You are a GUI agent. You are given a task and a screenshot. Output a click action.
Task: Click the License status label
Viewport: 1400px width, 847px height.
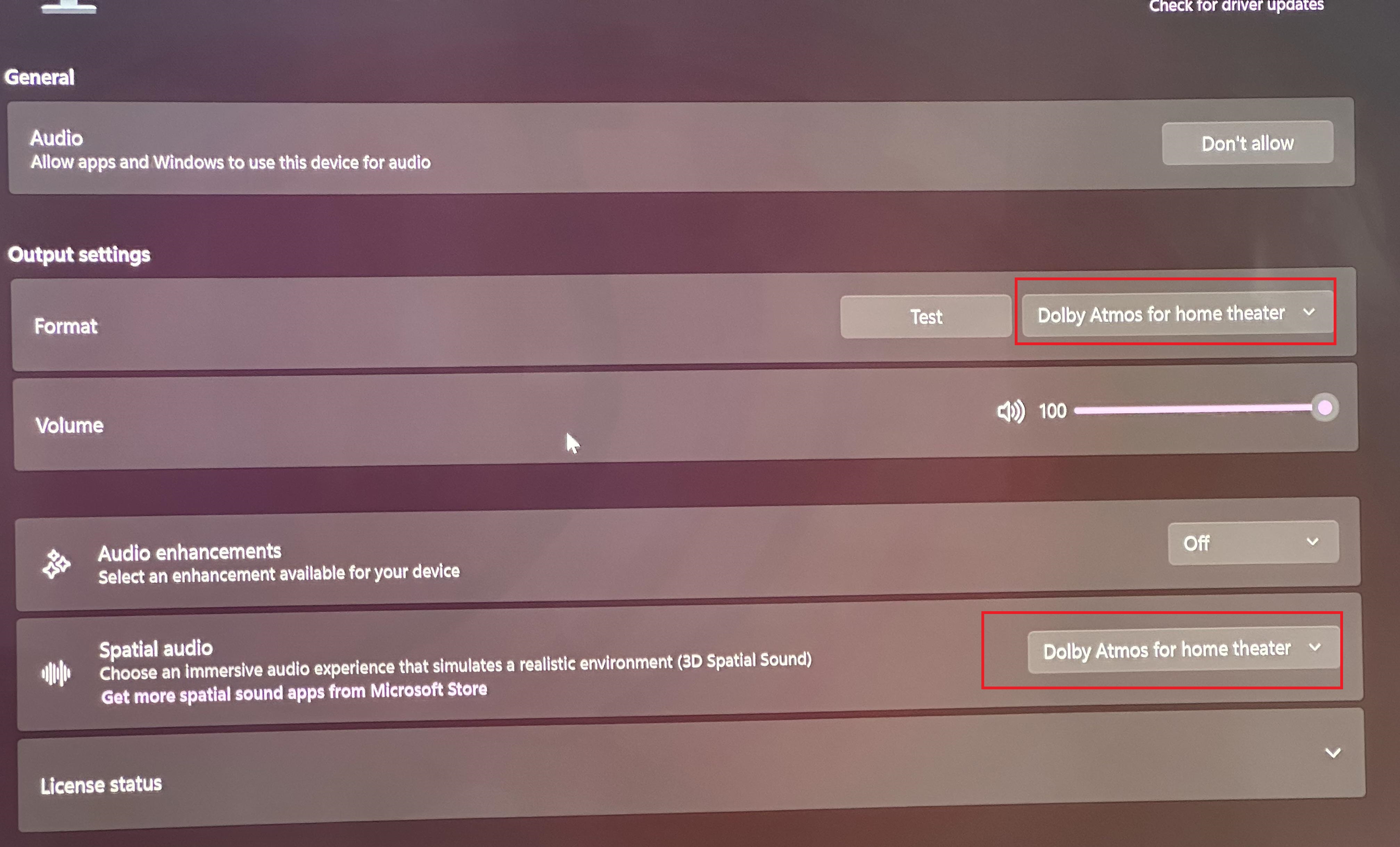click(x=101, y=785)
